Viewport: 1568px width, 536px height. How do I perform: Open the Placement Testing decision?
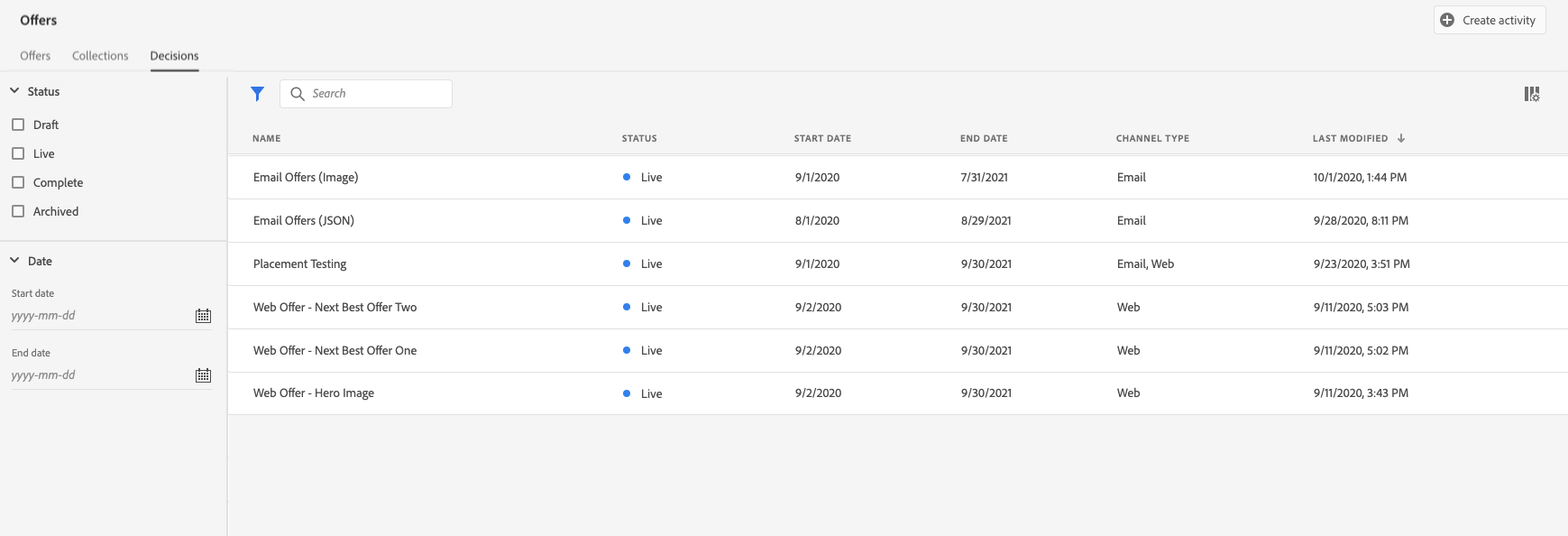pos(299,263)
